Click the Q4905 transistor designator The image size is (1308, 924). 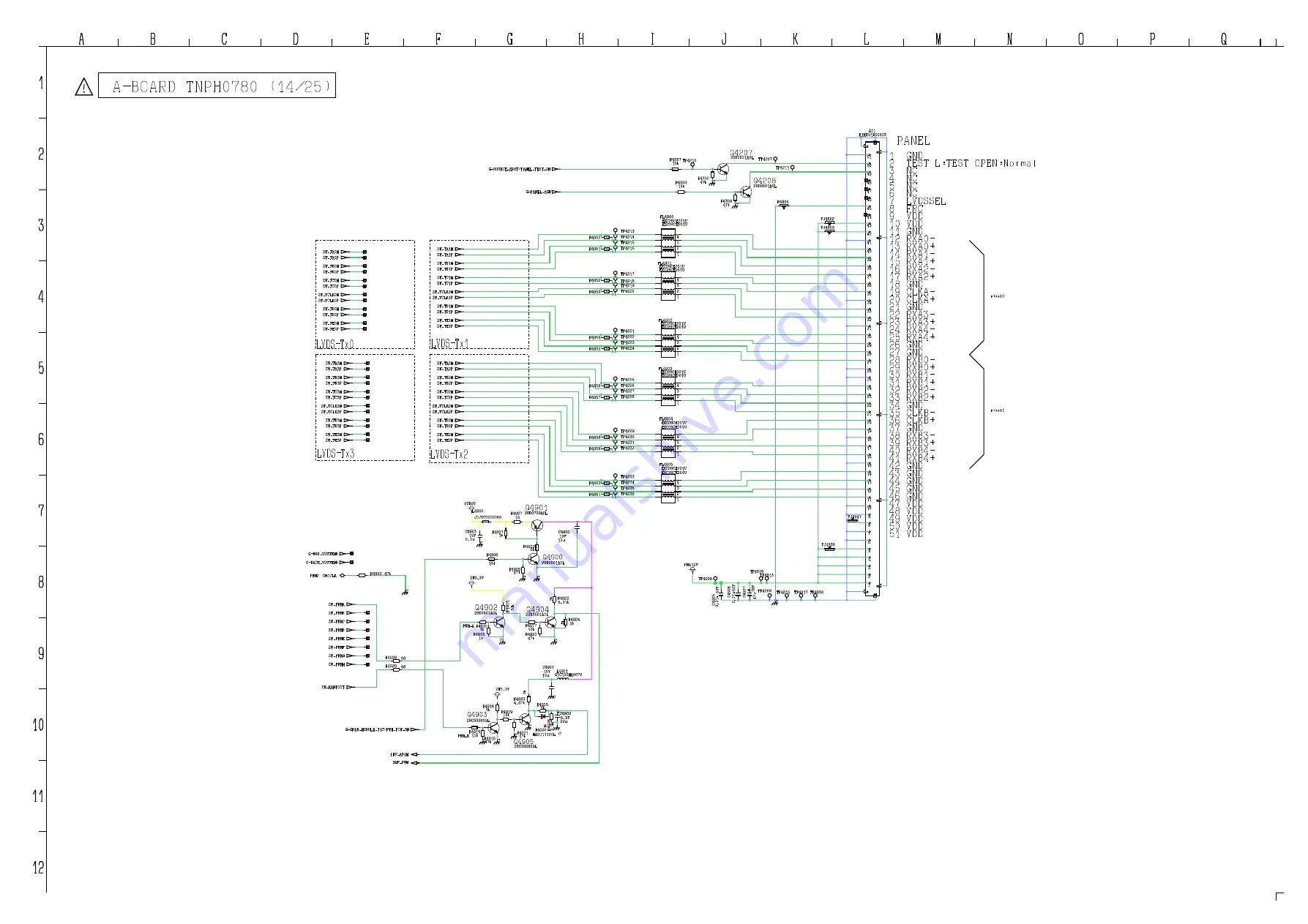pos(523,741)
